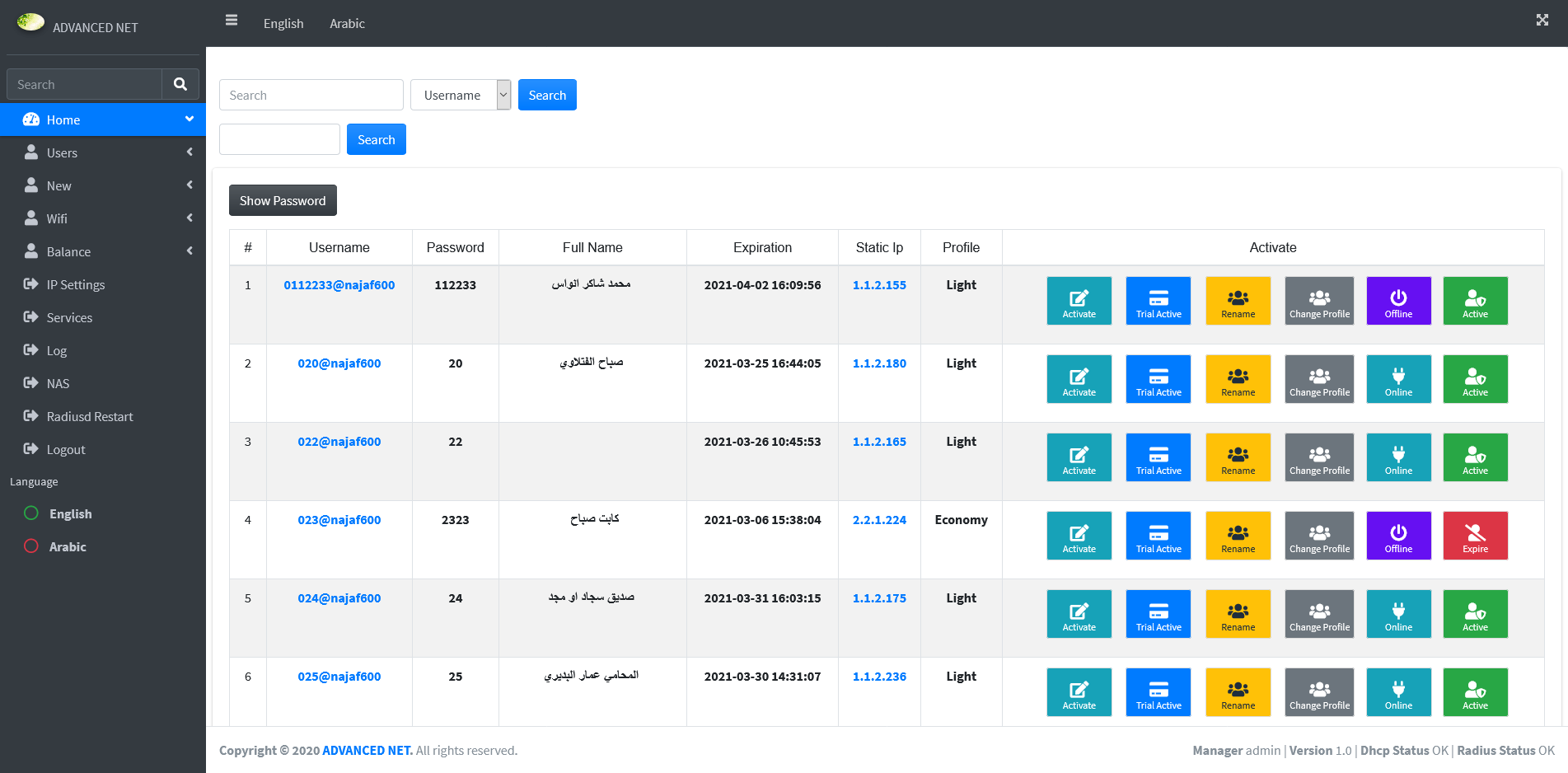Open the IP Settings sidebar icon

pyautogui.click(x=31, y=284)
